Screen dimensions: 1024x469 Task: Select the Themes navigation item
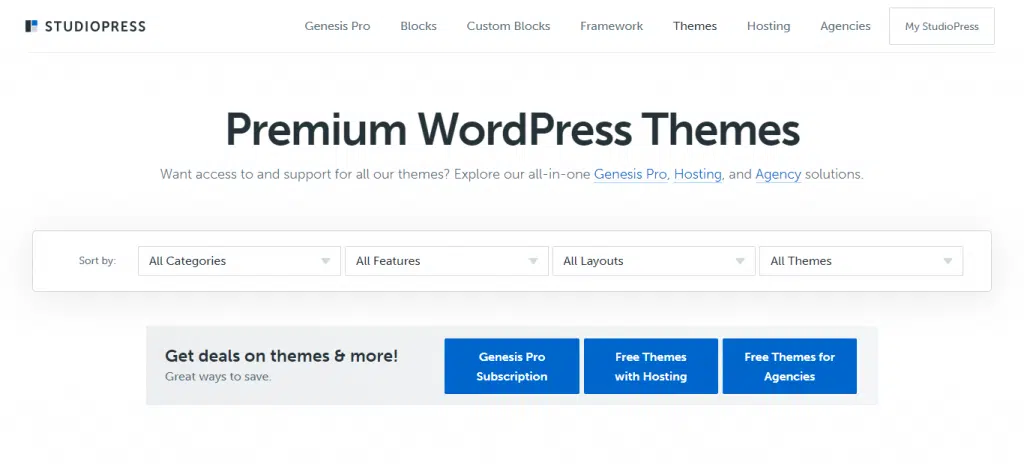[x=695, y=26]
